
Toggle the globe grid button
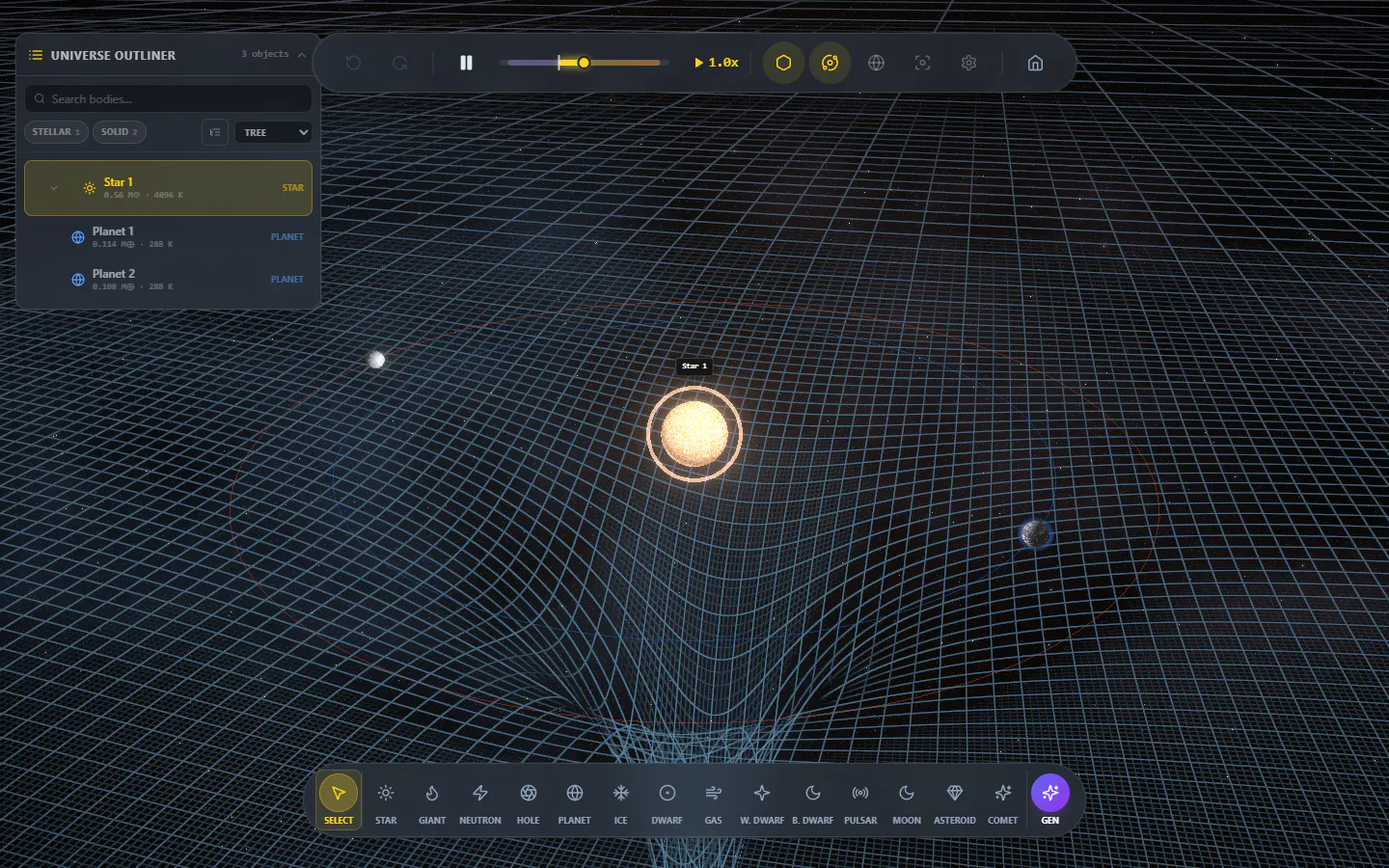tap(877, 63)
